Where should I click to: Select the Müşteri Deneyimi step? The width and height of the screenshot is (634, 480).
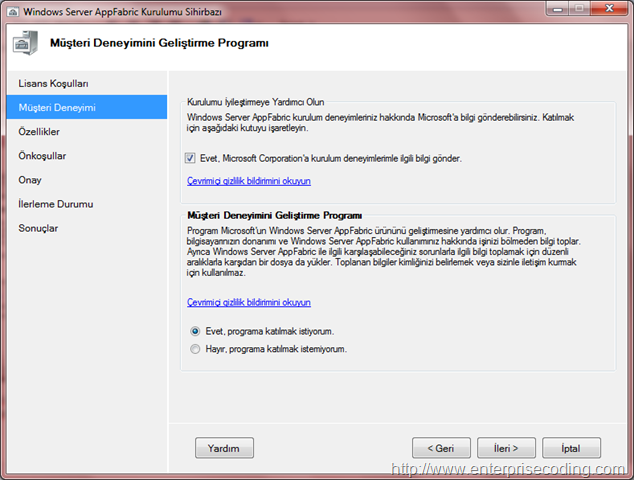tap(87, 107)
